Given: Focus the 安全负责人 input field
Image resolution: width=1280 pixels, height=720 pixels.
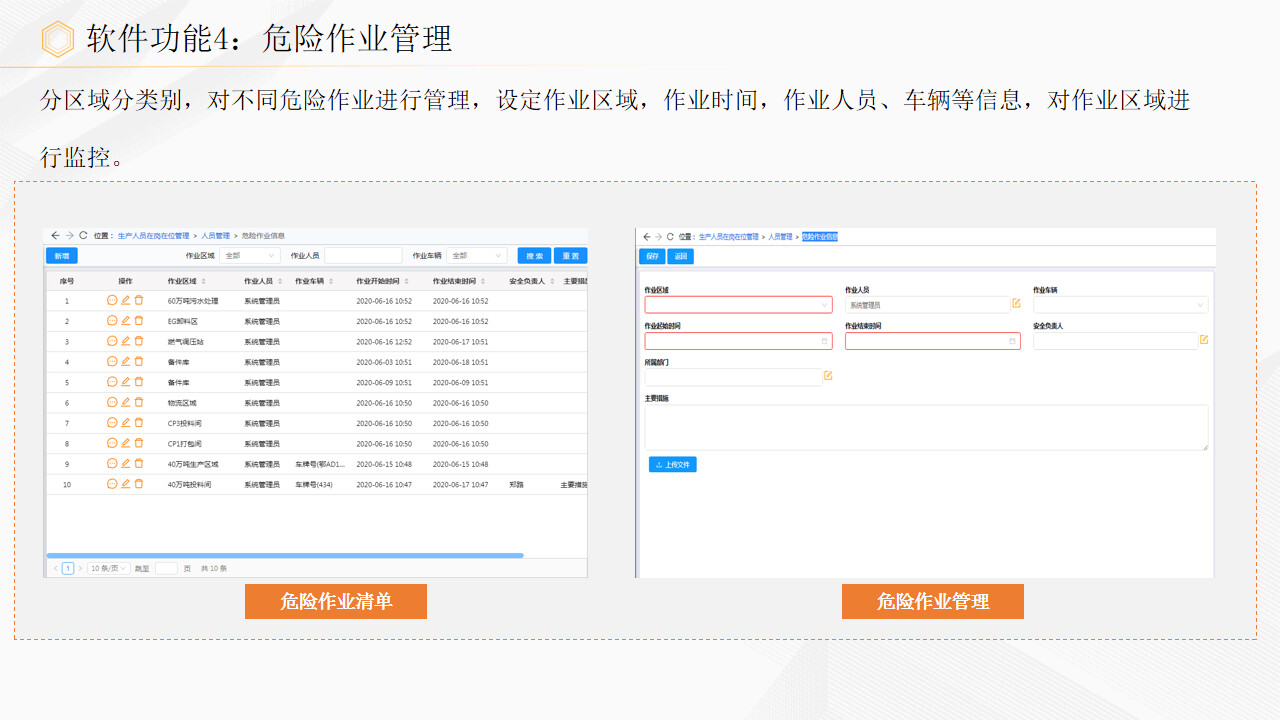Looking at the screenshot, I should pos(1114,341).
